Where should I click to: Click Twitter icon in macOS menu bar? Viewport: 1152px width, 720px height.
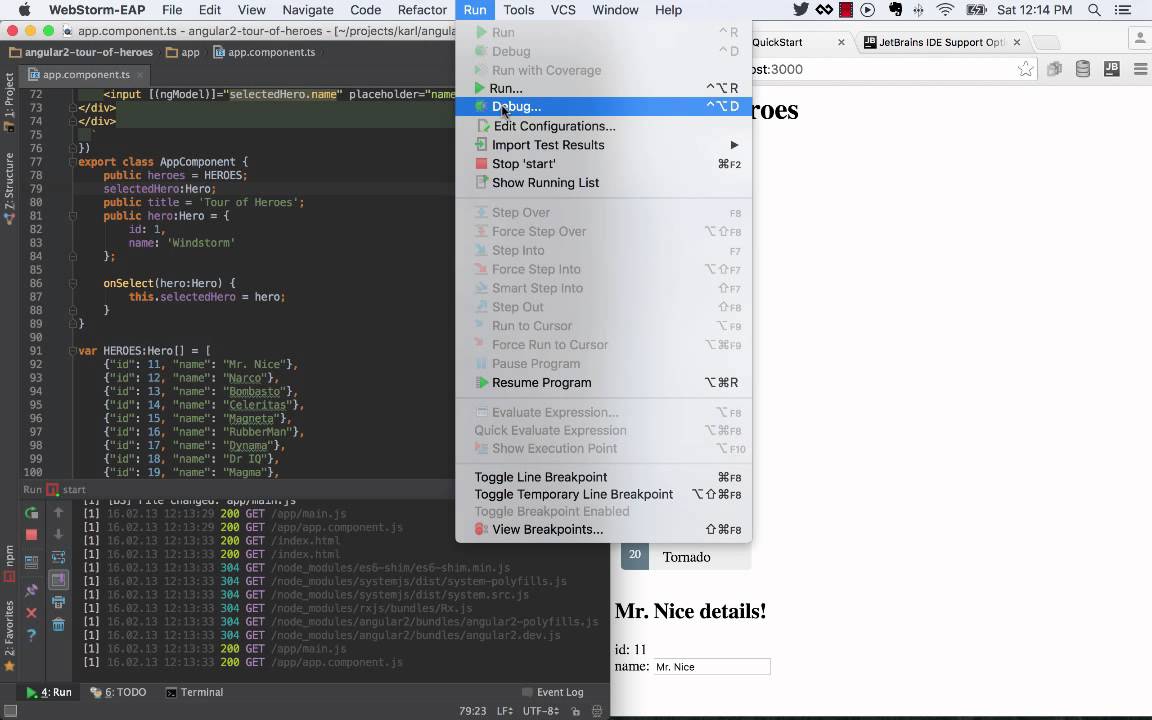click(x=801, y=10)
